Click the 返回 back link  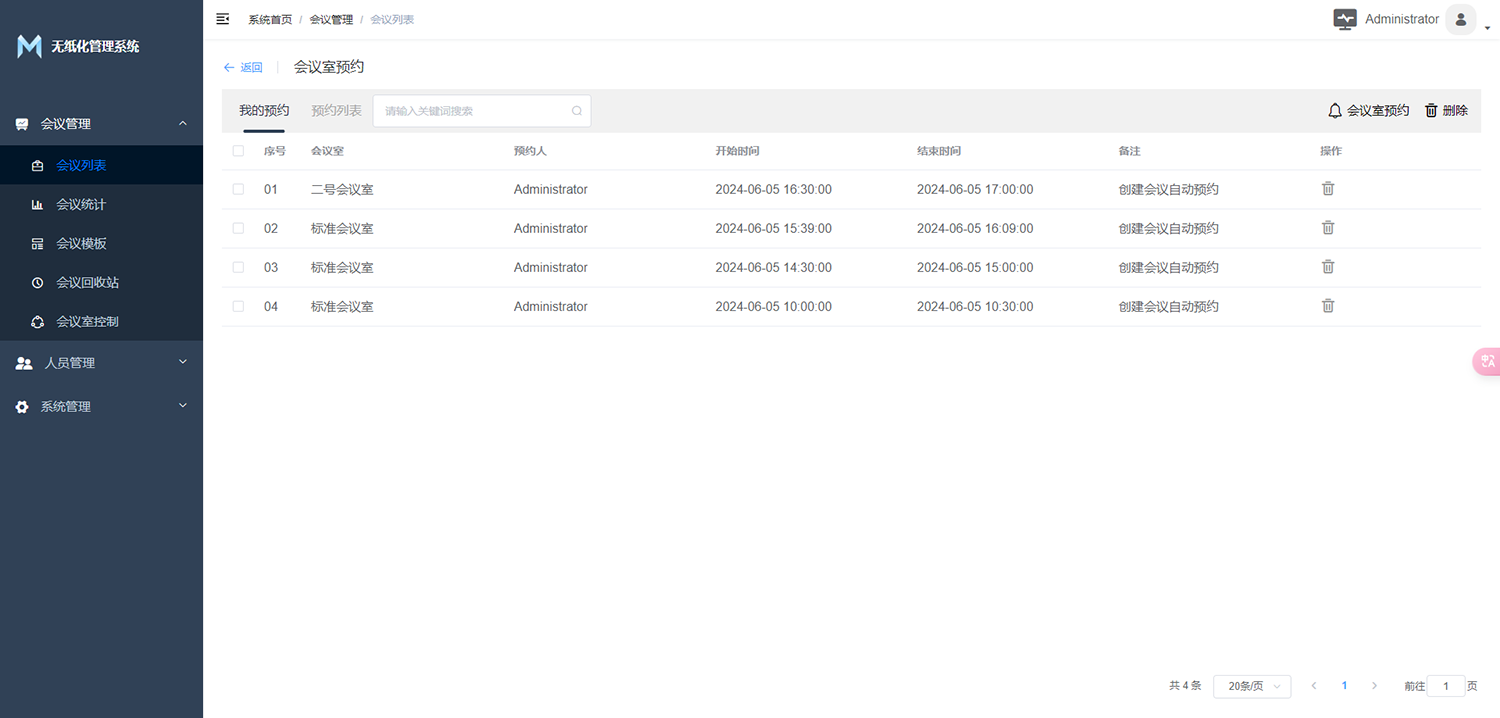click(243, 68)
